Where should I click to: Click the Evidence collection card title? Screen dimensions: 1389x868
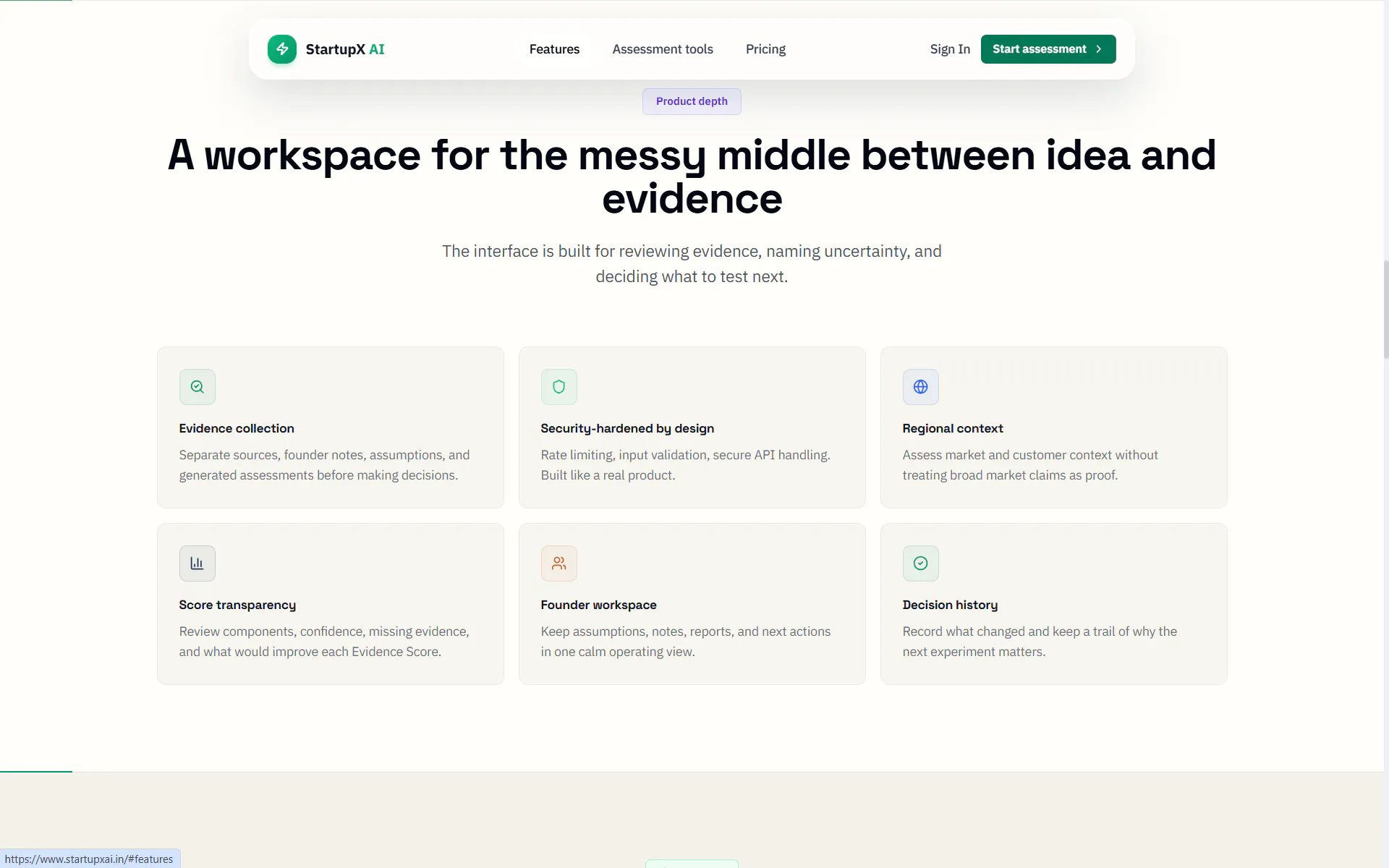coord(237,428)
